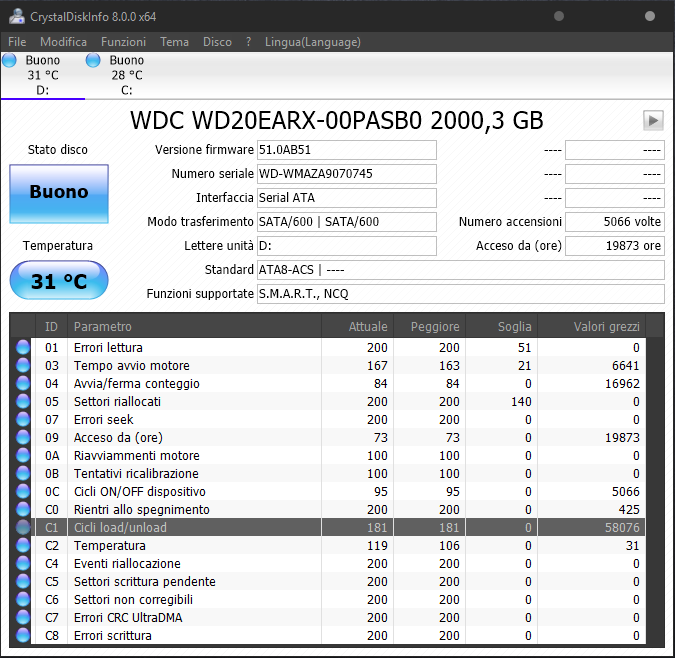Screen dimensions: 675x658
Task: Click status orb for Errori seek row
Action: click(x=23, y=420)
